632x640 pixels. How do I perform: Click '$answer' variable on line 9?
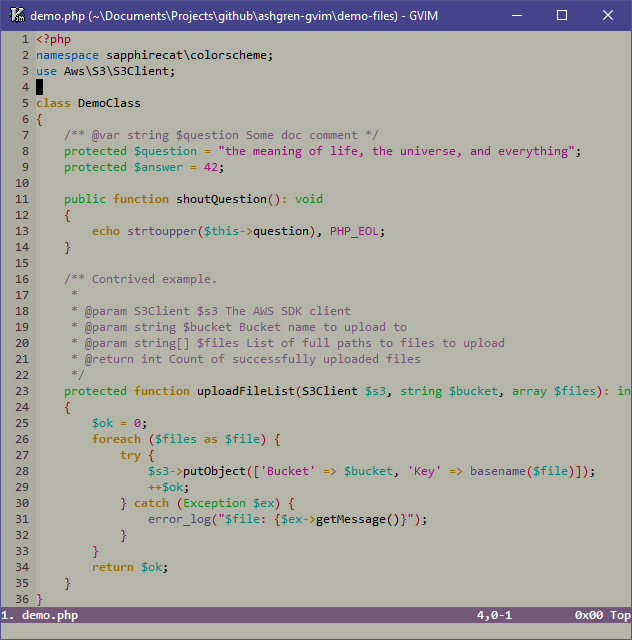[158, 167]
